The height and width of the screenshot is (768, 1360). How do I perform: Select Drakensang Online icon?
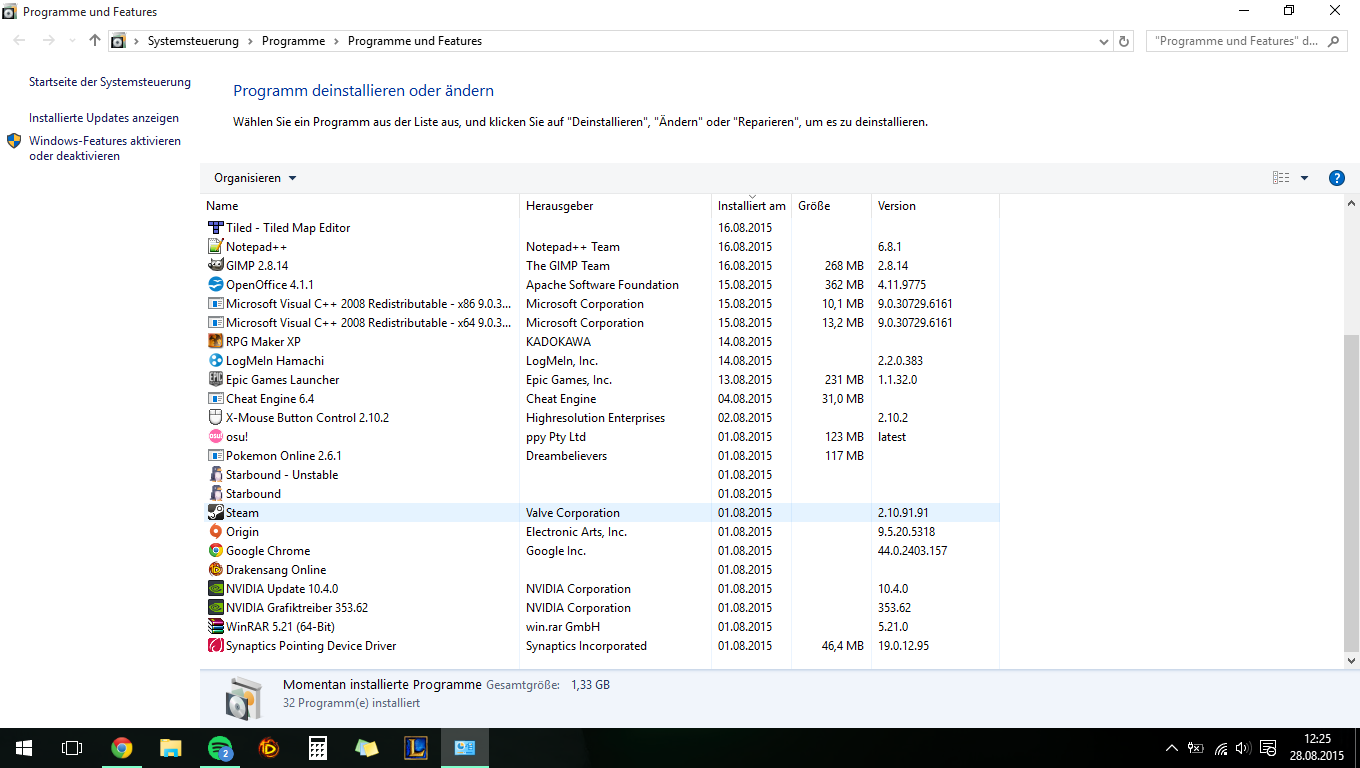click(215, 570)
